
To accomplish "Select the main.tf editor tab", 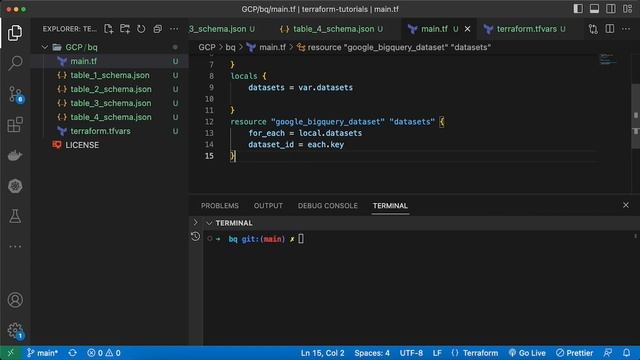I will [434, 29].
